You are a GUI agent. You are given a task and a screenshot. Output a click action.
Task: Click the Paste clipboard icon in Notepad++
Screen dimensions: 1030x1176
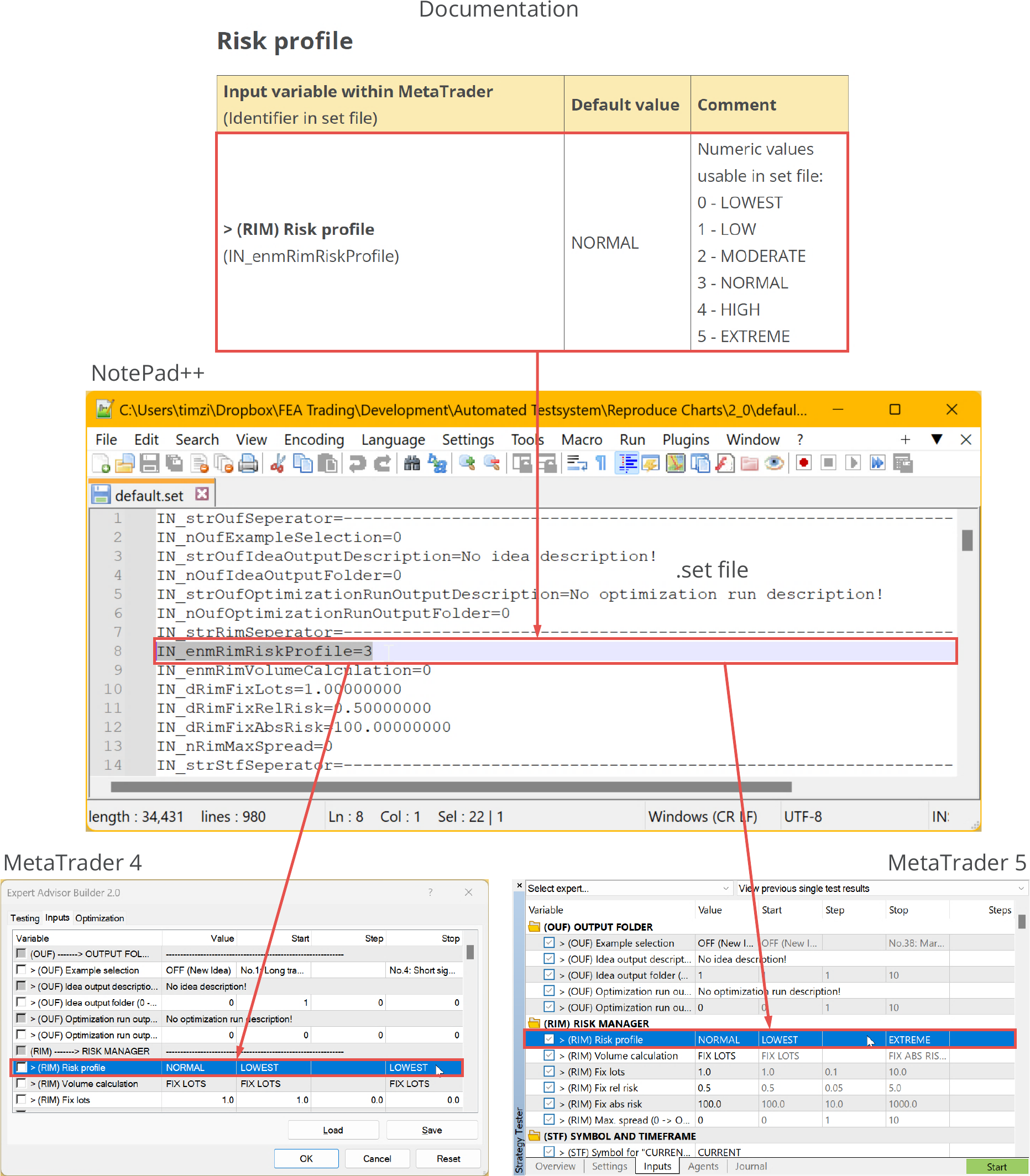(x=328, y=463)
